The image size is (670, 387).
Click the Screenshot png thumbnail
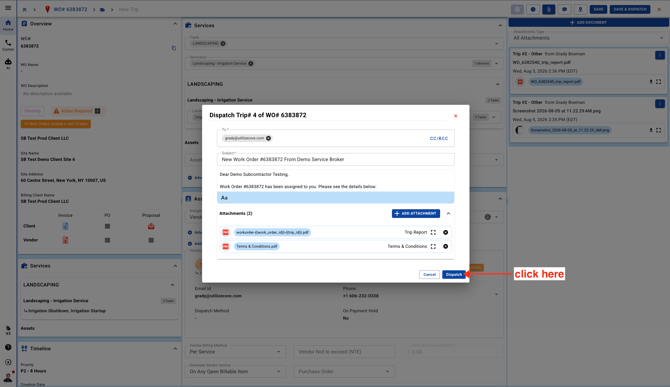pyautogui.click(x=520, y=130)
